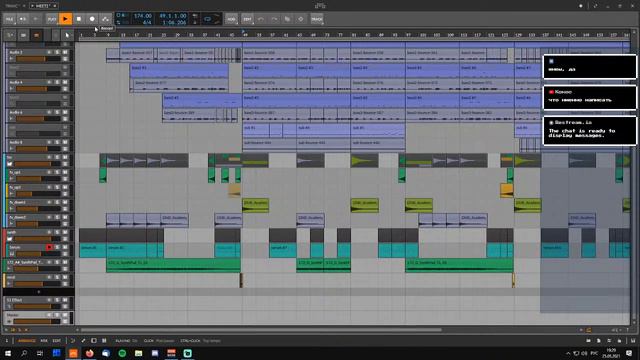Record-arm the Audio 4 track
This screenshot has width=640, height=360.
(49, 82)
